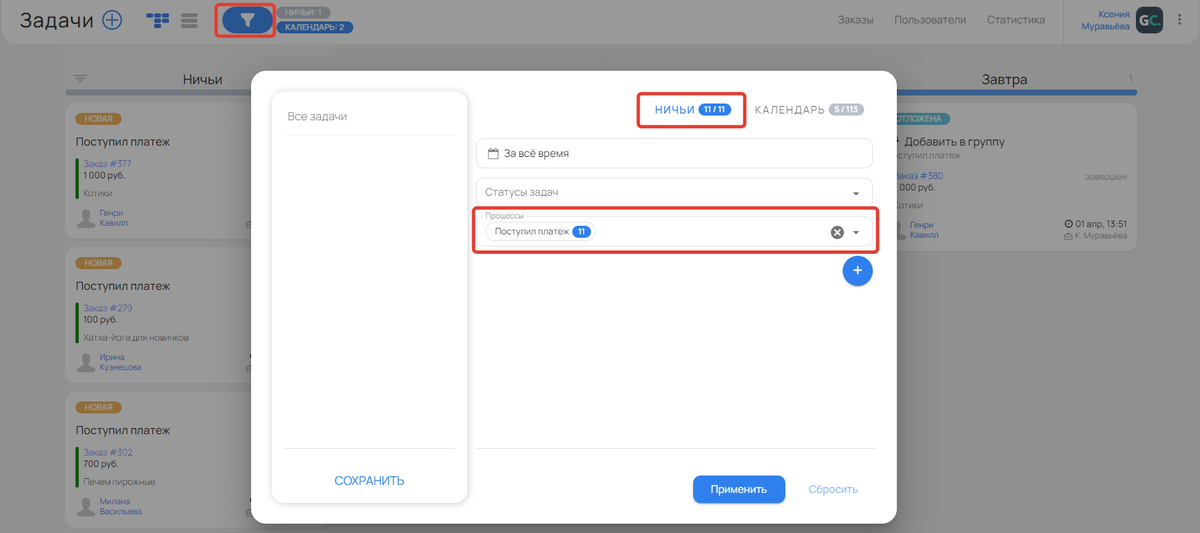Image resolution: width=1200 pixels, height=533 pixels.
Task: Open the Статистика section
Action: coord(1016,20)
